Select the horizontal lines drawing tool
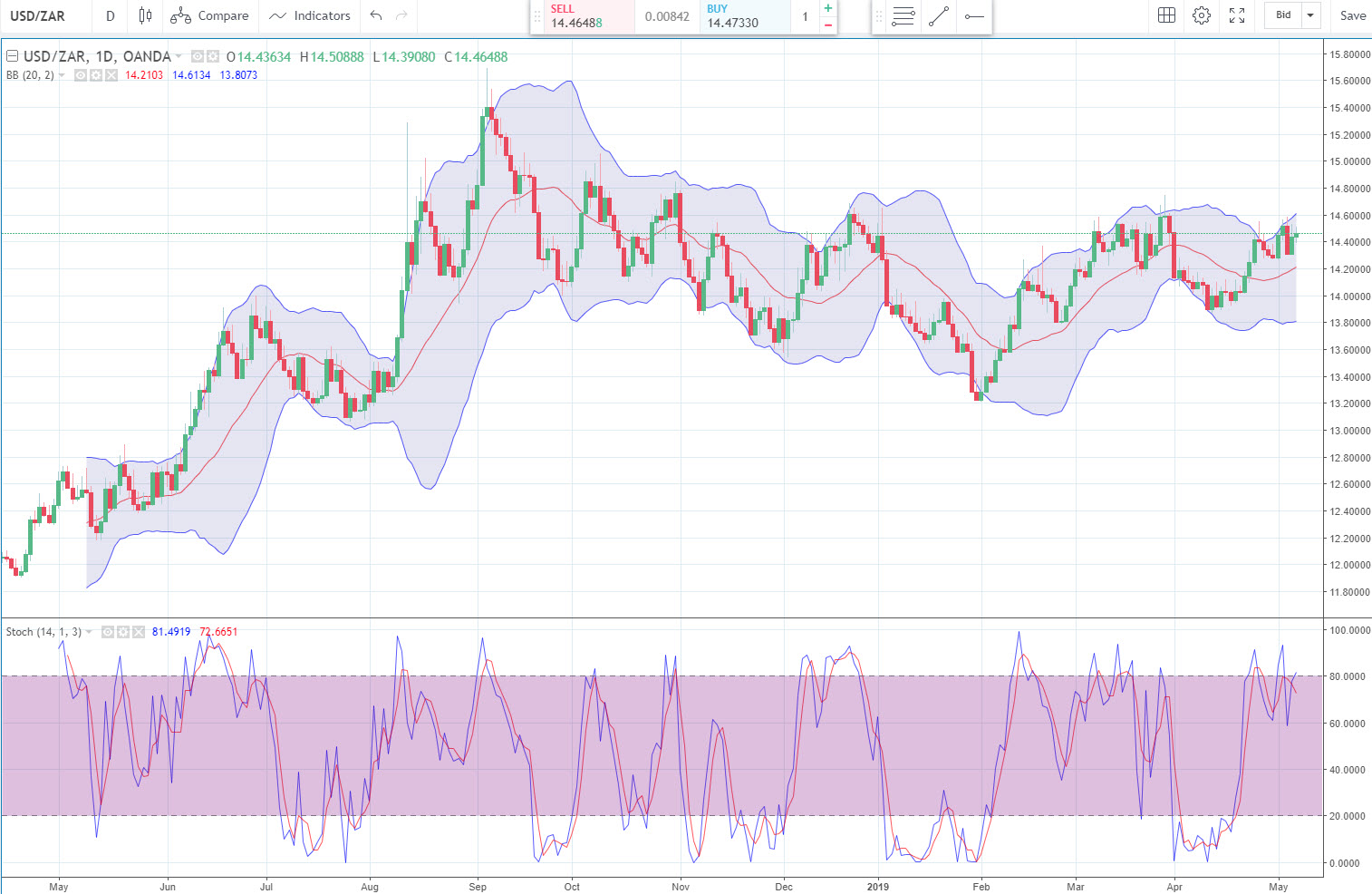The width and height of the screenshot is (1372, 894). tap(903, 16)
